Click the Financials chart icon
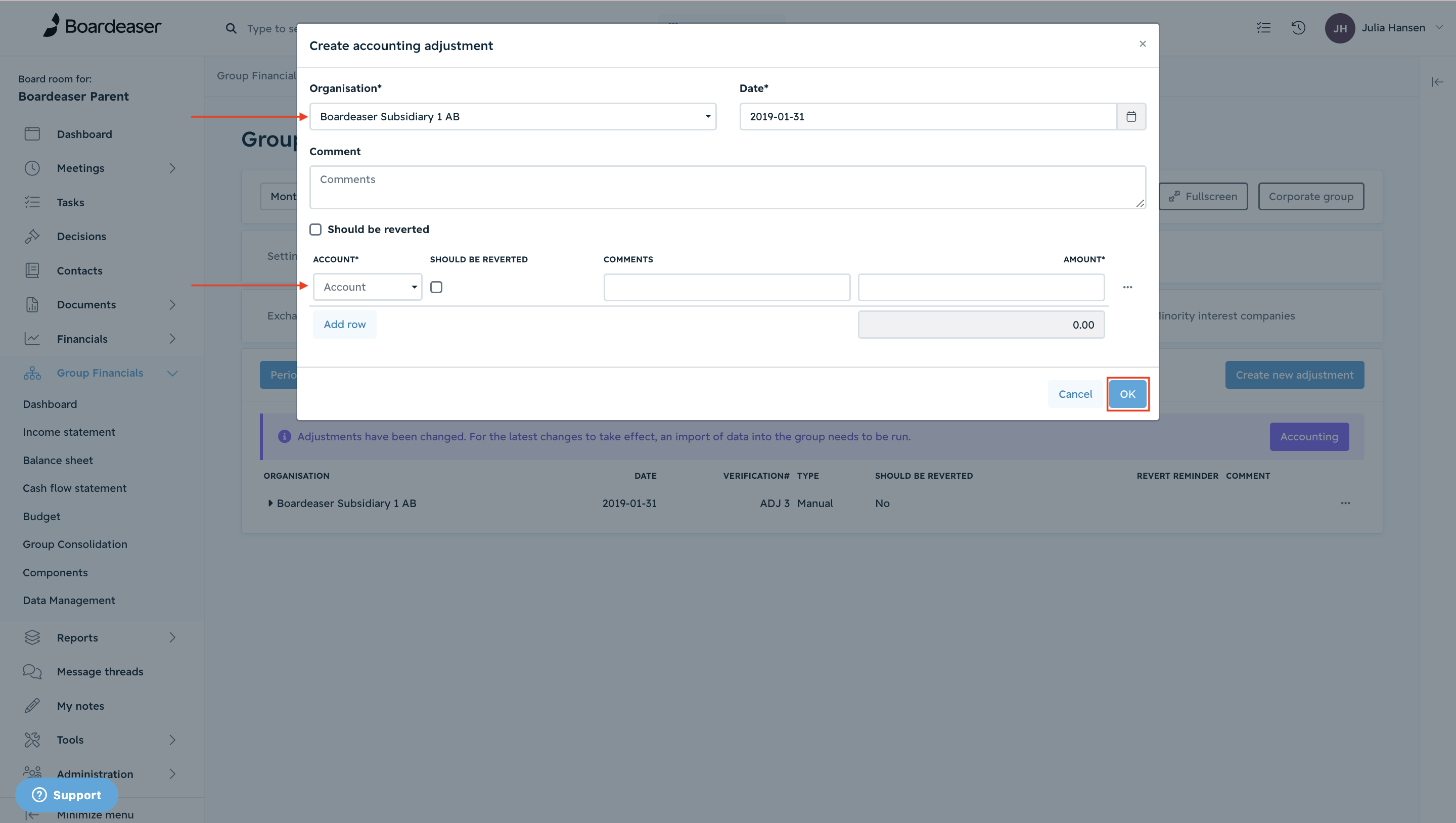 (32, 339)
